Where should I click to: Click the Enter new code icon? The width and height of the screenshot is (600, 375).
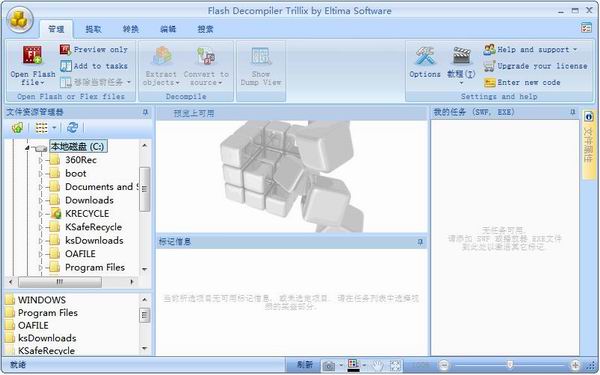489,82
